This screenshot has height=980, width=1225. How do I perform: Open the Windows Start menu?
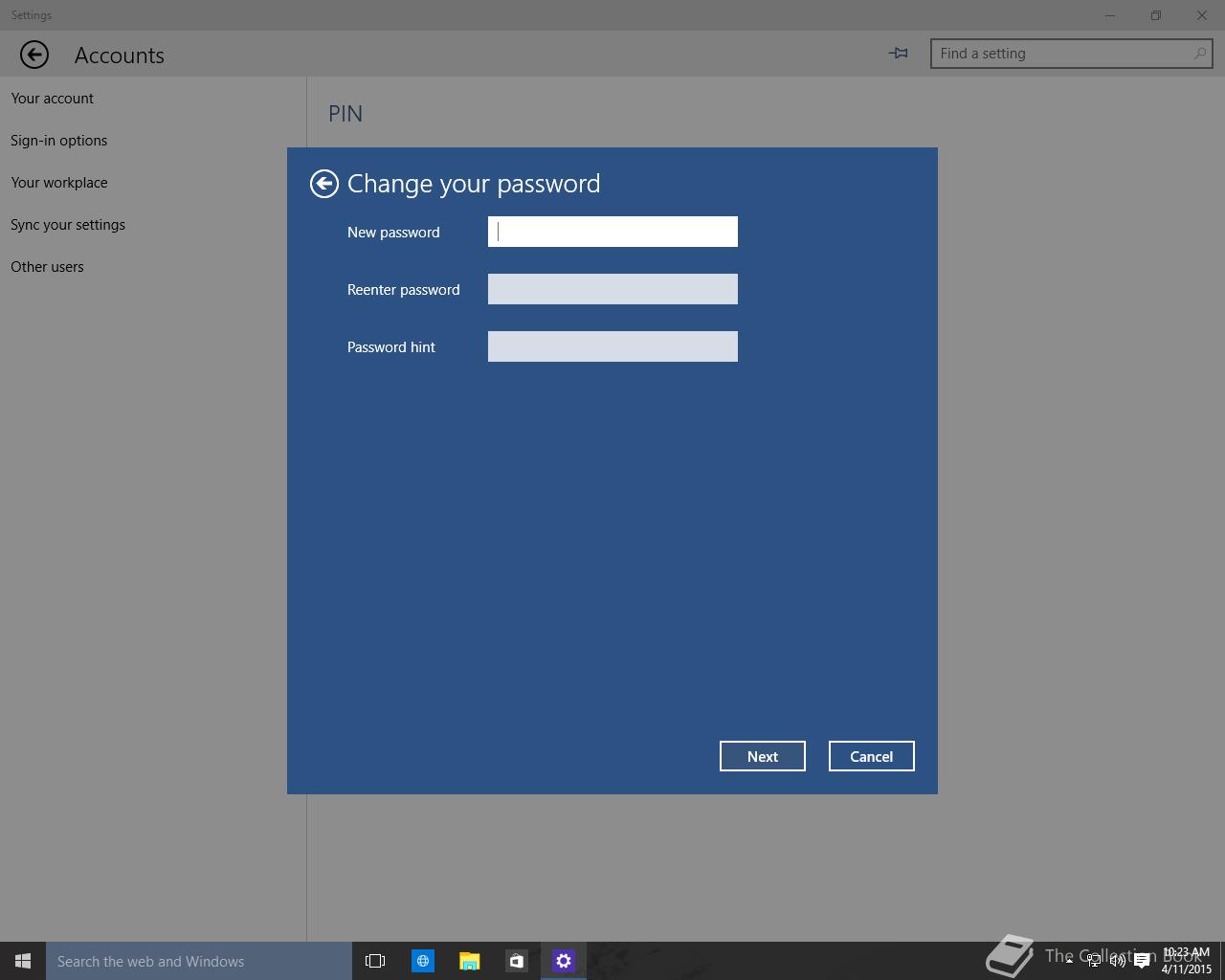23,961
